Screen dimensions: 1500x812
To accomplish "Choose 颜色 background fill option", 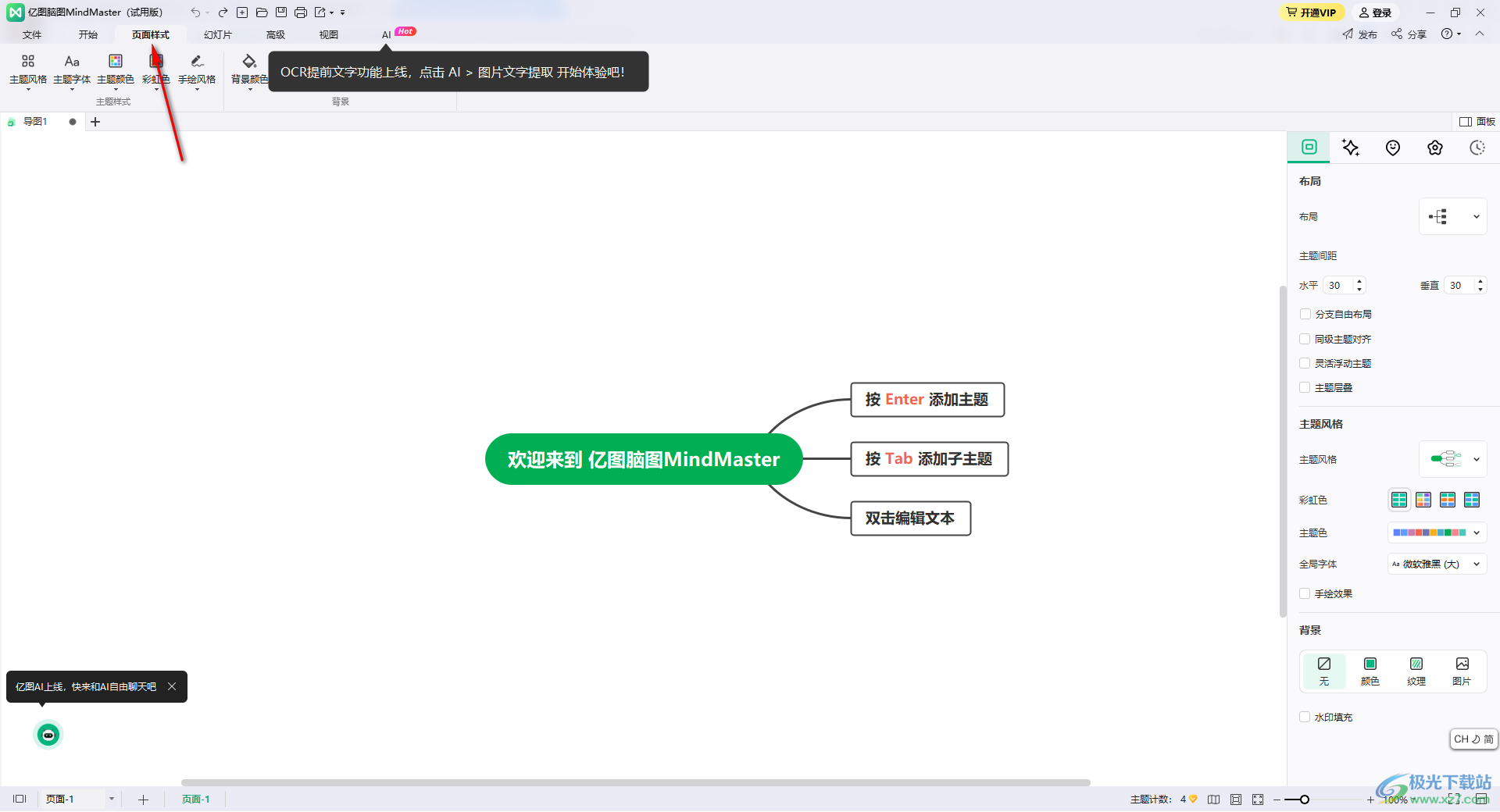I will (x=1370, y=671).
